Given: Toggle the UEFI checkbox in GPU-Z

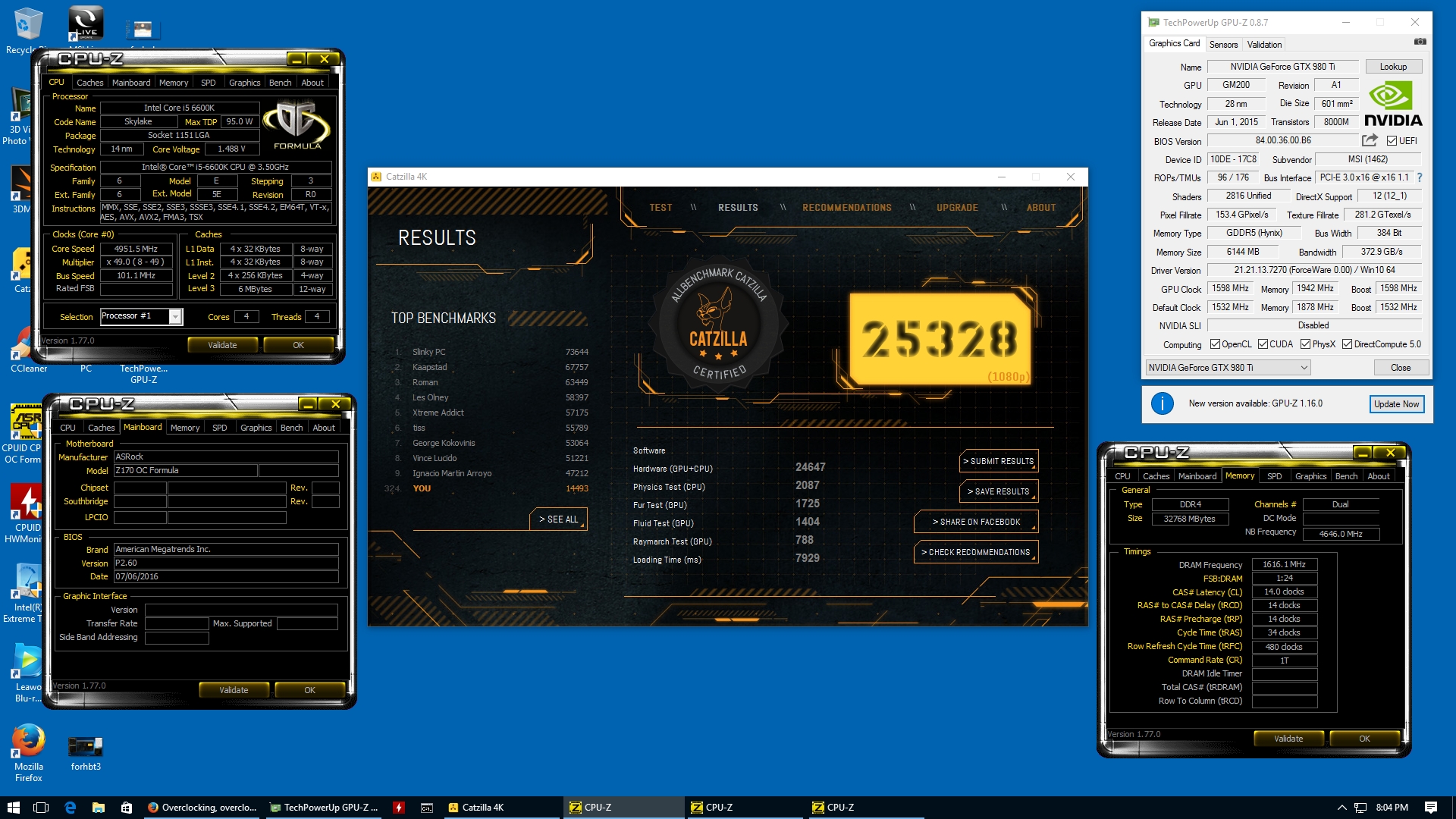Looking at the screenshot, I should (x=1392, y=141).
